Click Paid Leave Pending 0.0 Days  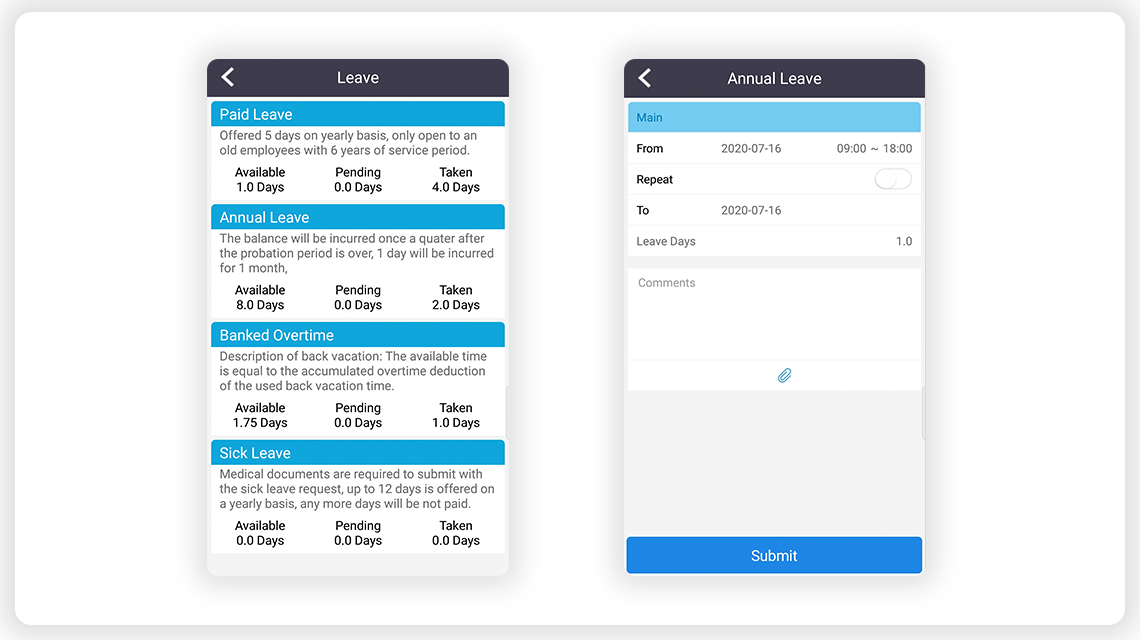click(358, 180)
